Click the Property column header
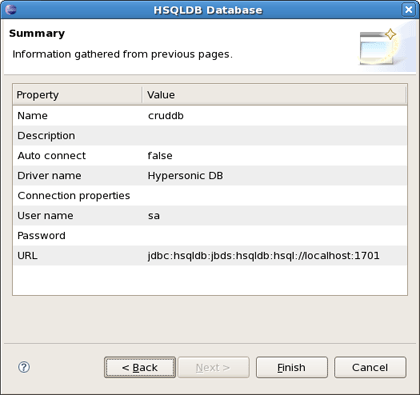420x395 pixels. [x=77, y=95]
